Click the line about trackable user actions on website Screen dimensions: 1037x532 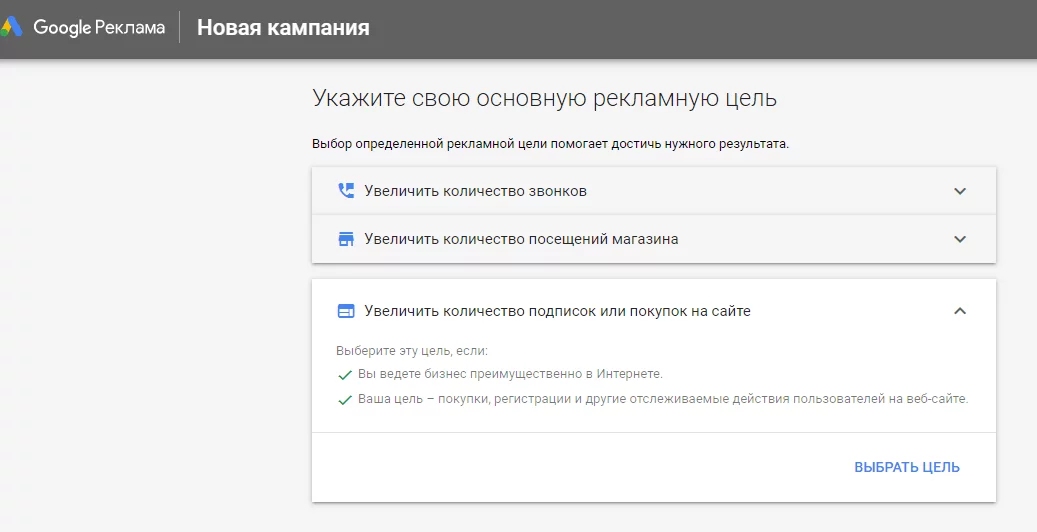663,399
